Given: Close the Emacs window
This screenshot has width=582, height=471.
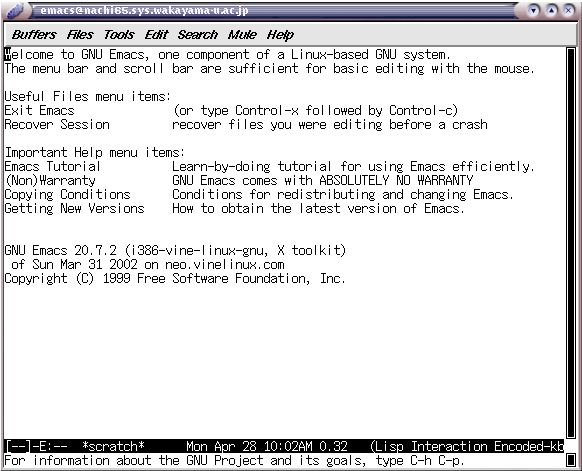Looking at the screenshot, I should pyautogui.click(x=568, y=10).
